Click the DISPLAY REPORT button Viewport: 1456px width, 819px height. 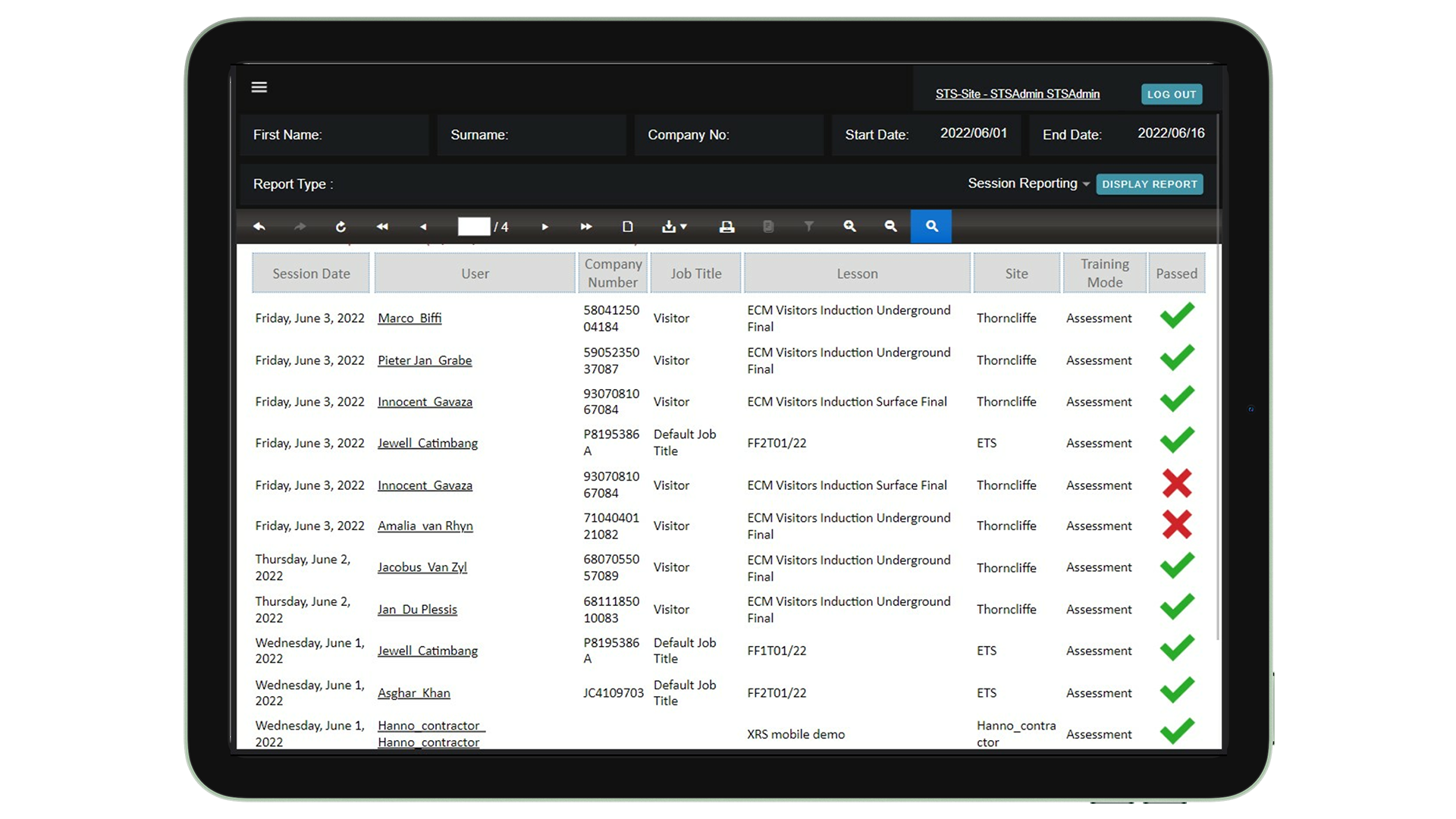1149,184
